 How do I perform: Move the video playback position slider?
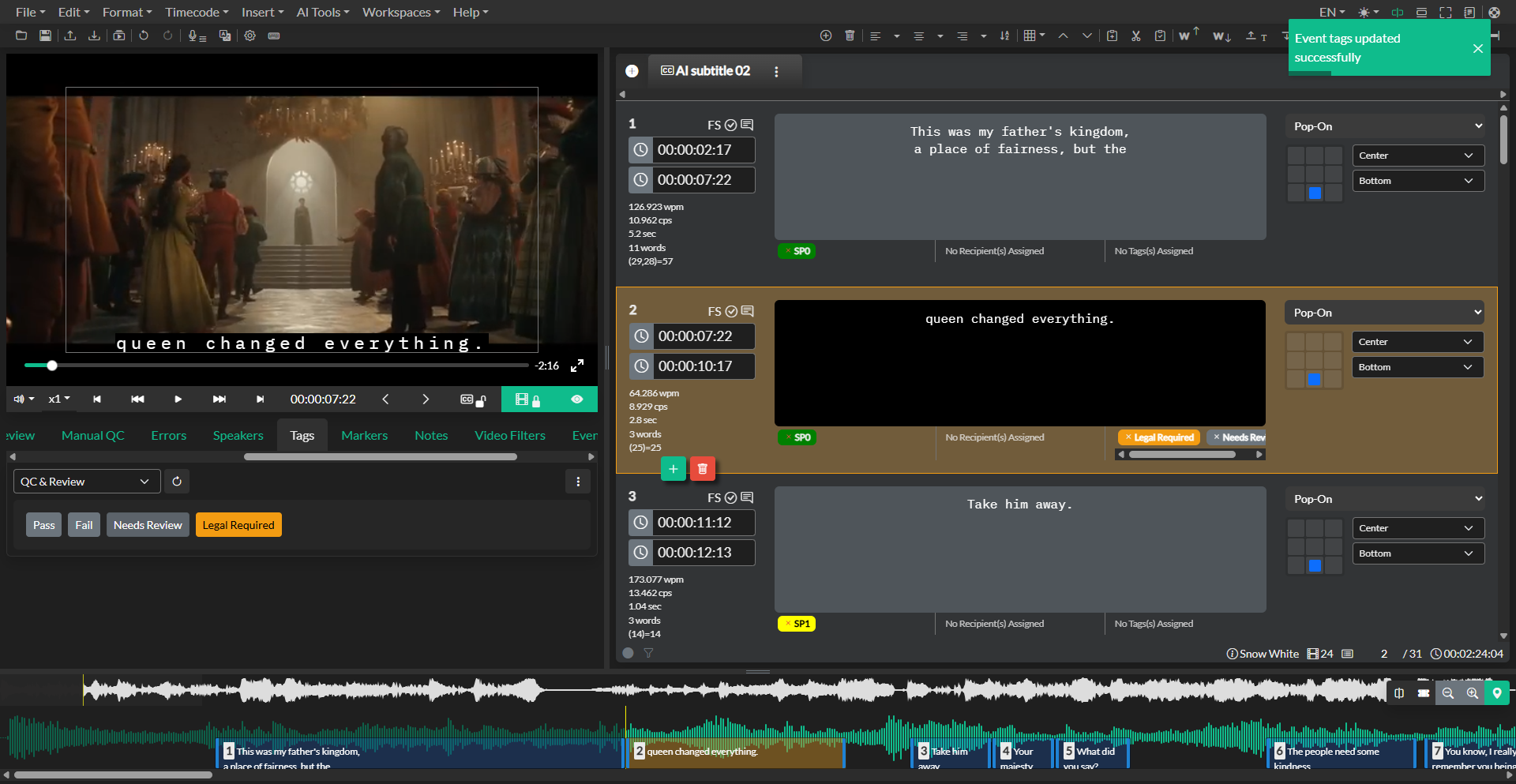(x=52, y=366)
